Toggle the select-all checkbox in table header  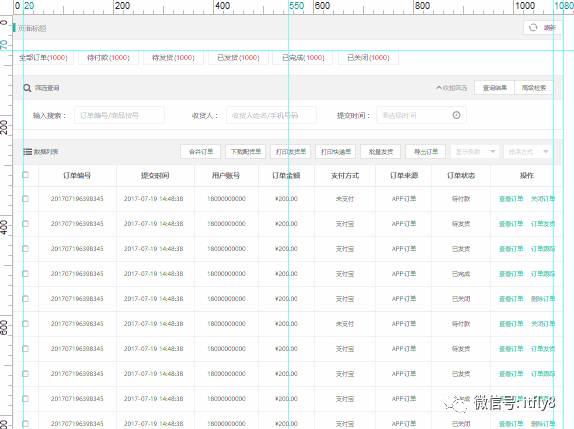point(26,175)
